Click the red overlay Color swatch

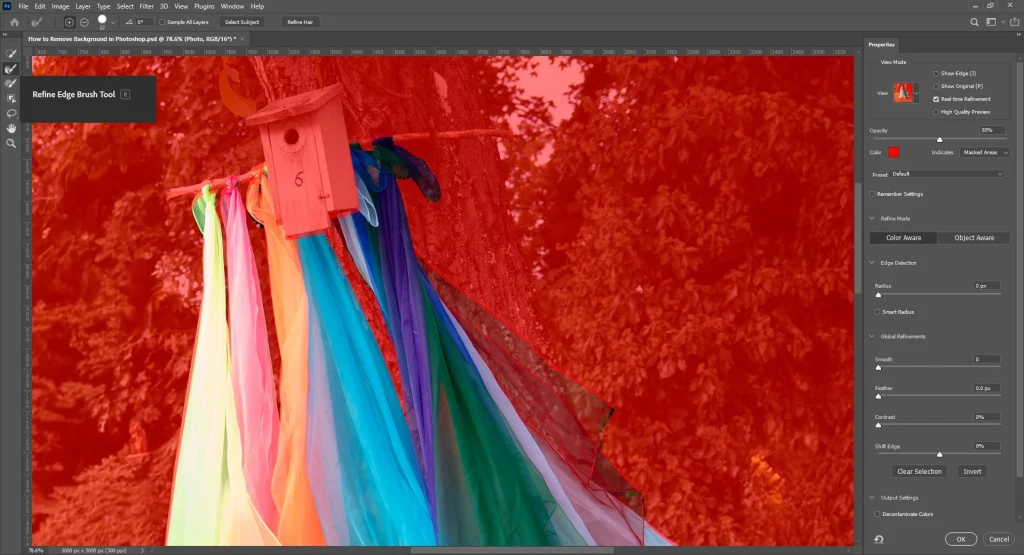click(893, 152)
